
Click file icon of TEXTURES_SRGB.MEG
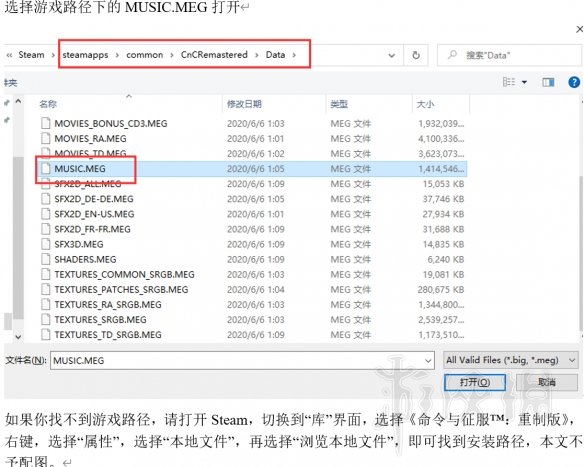pyautogui.click(x=45, y=319)
